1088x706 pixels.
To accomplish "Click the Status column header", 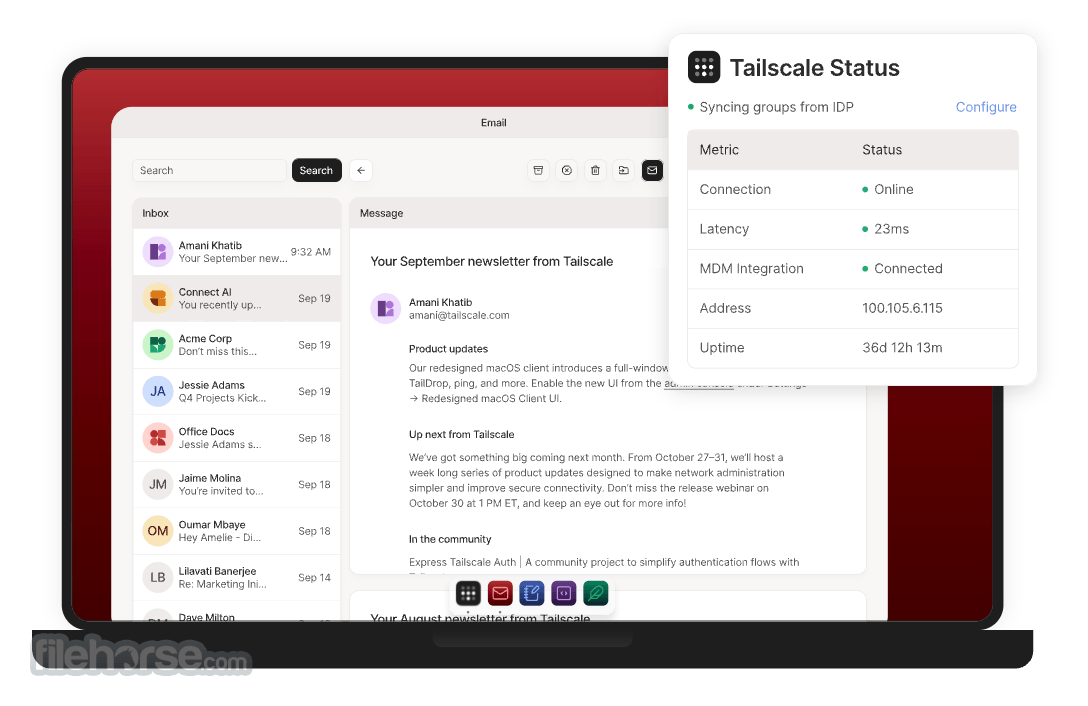I will 882,150.
